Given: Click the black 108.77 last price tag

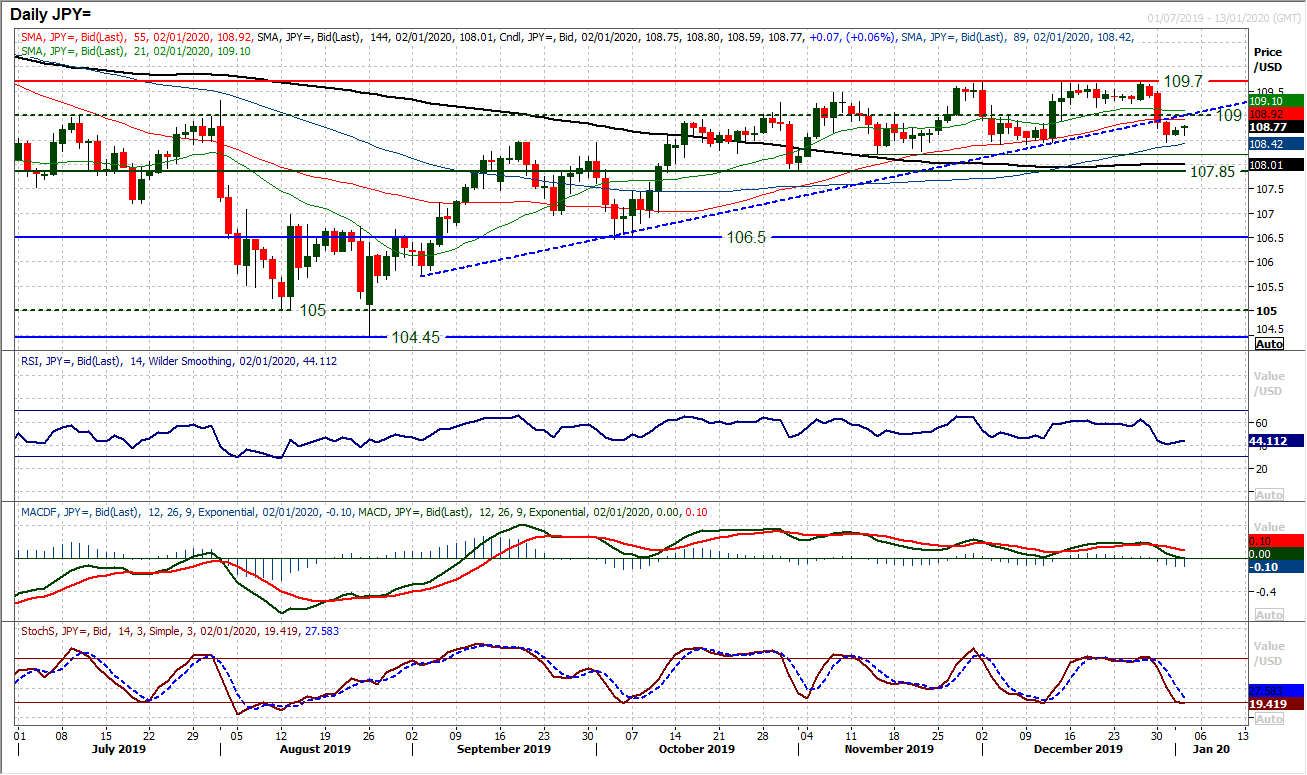Looking at the screenshot, I should tap(1277, 127).
